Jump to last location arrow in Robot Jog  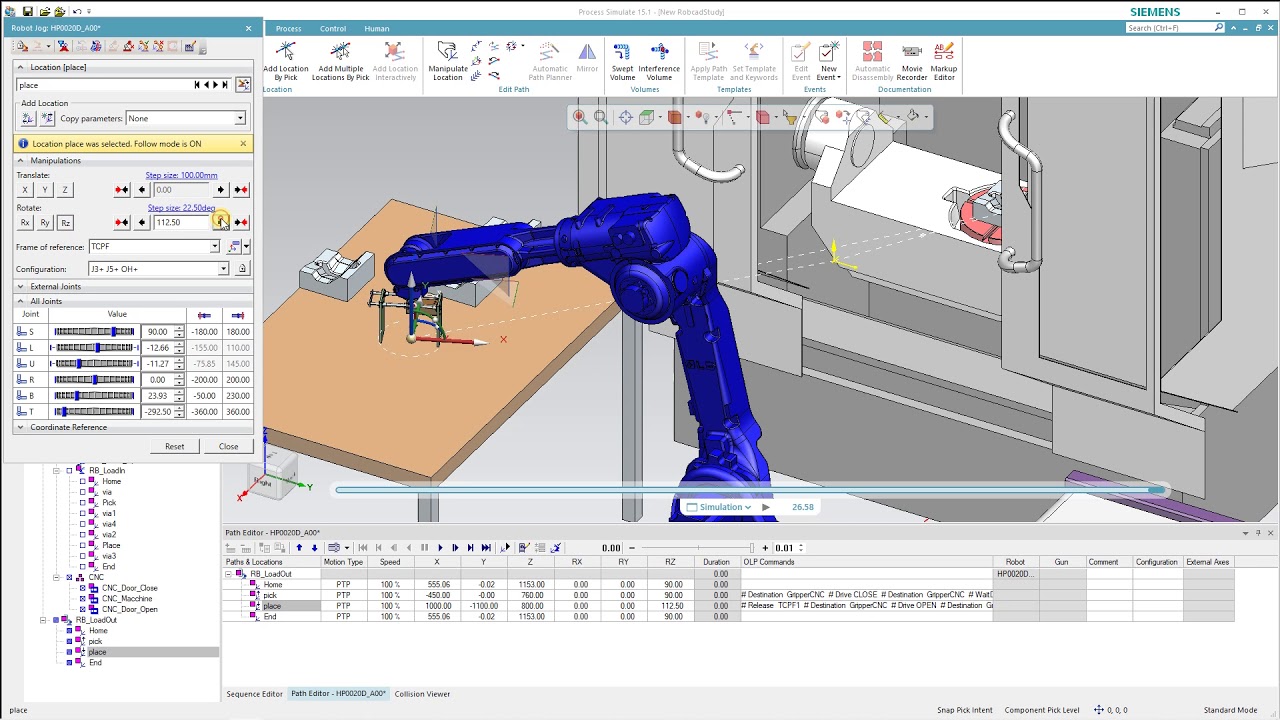click(x=226, y=85)
